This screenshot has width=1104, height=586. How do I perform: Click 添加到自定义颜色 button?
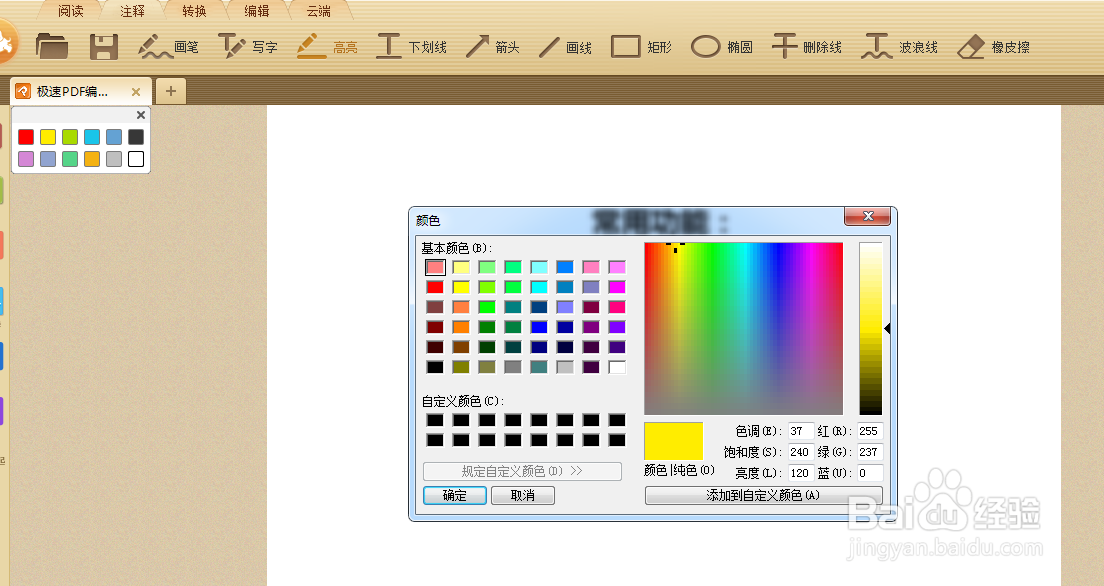pyautogui.click(x=763, y=495)
